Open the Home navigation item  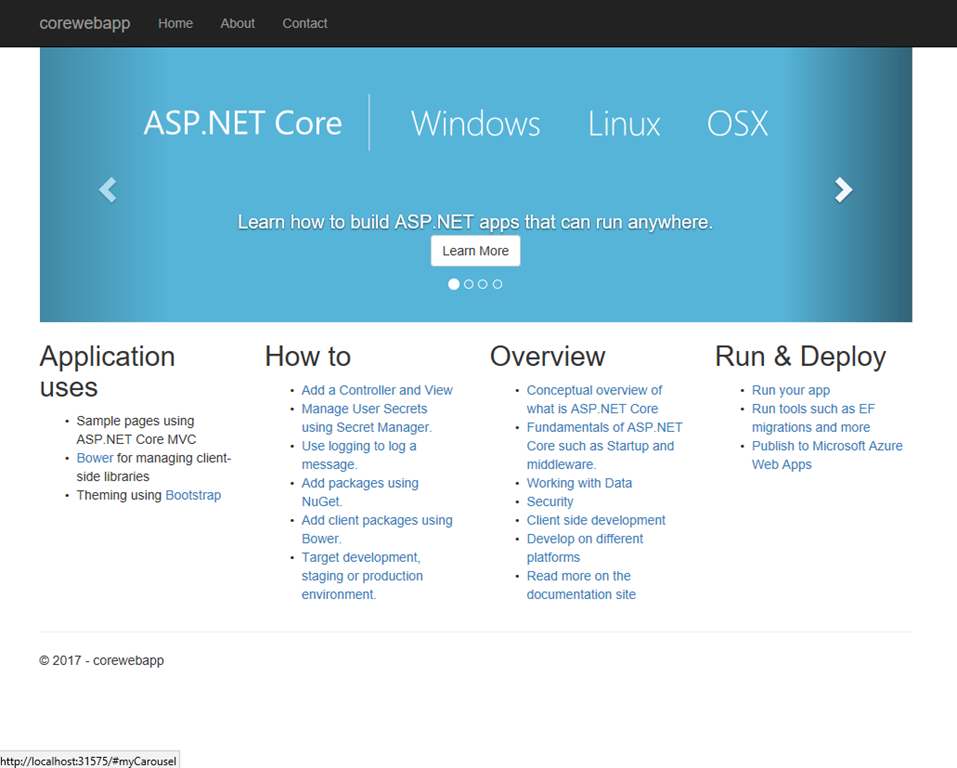176,23
